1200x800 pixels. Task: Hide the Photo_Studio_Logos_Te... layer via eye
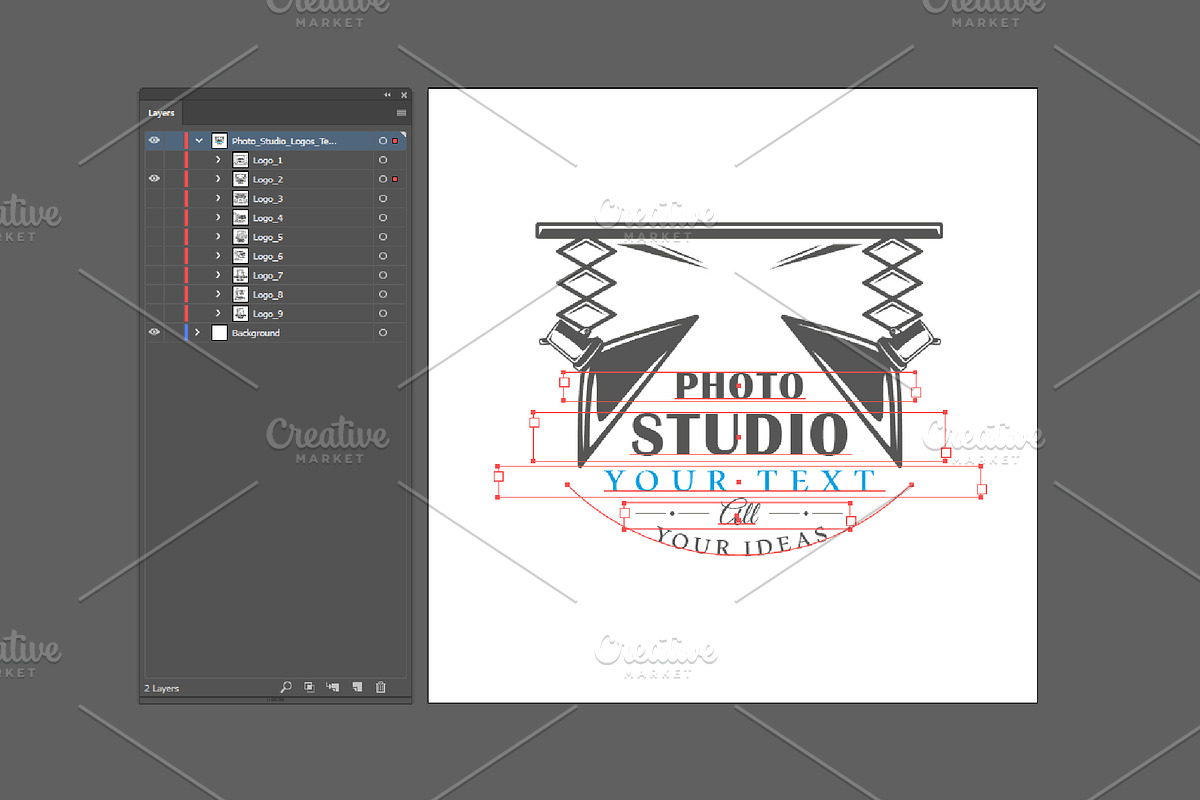coord(154,141)
